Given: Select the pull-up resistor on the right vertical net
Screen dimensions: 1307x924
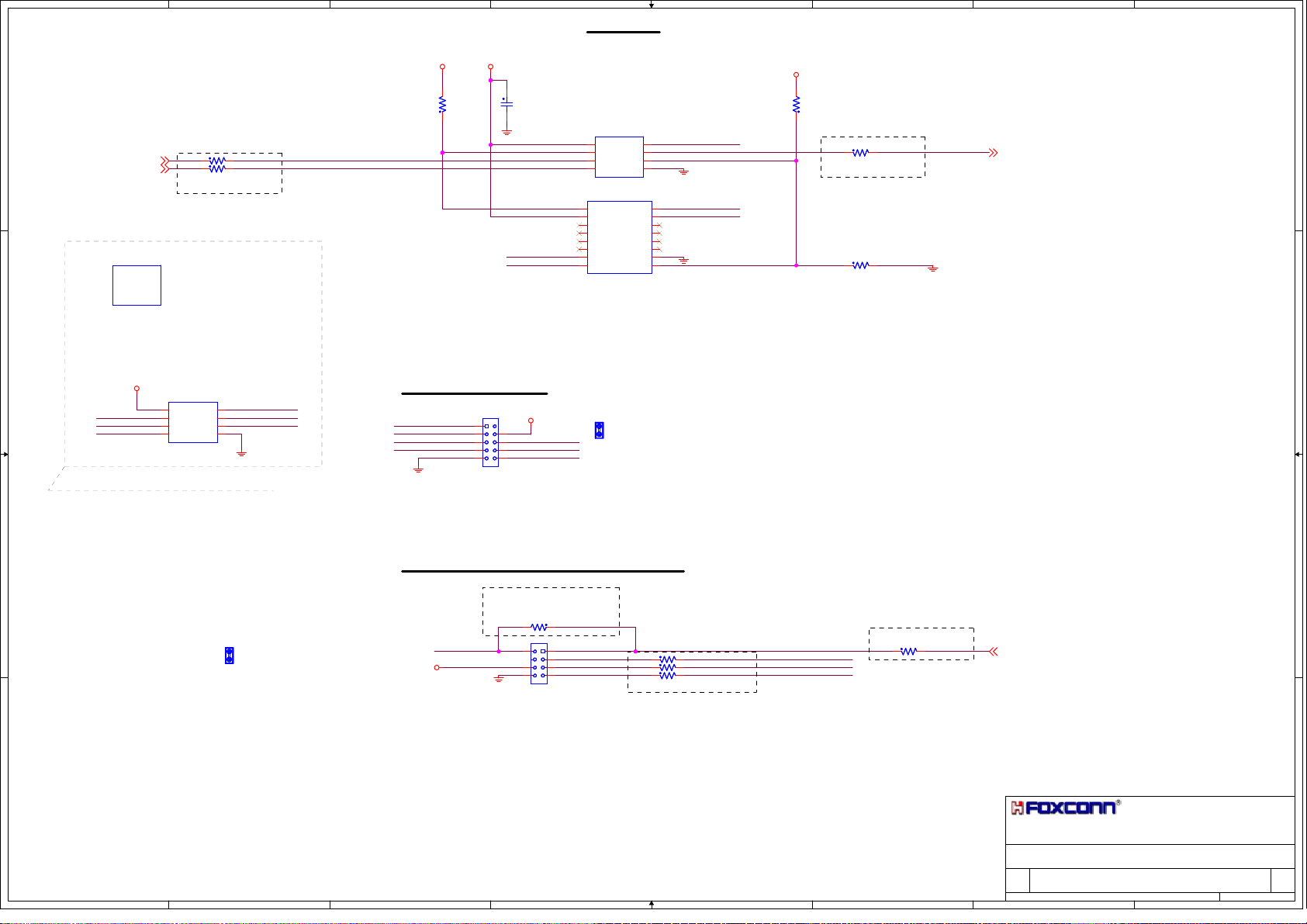Looking at the screenshot, I should click(796, 105).
